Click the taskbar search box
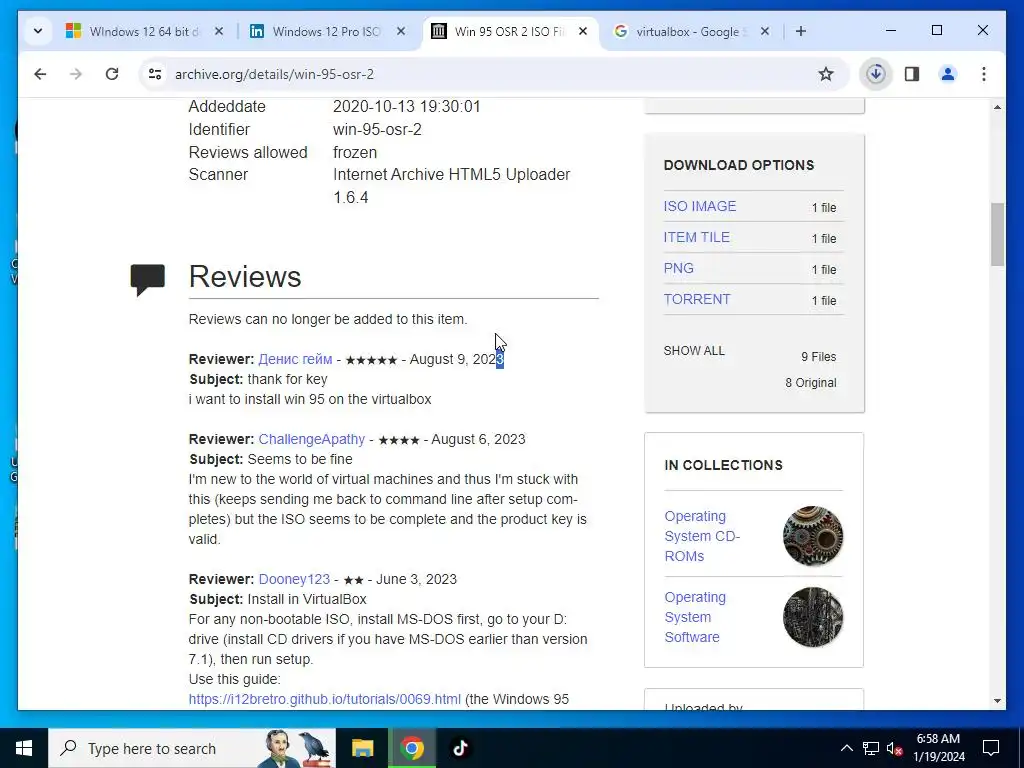 click(192, 748)
